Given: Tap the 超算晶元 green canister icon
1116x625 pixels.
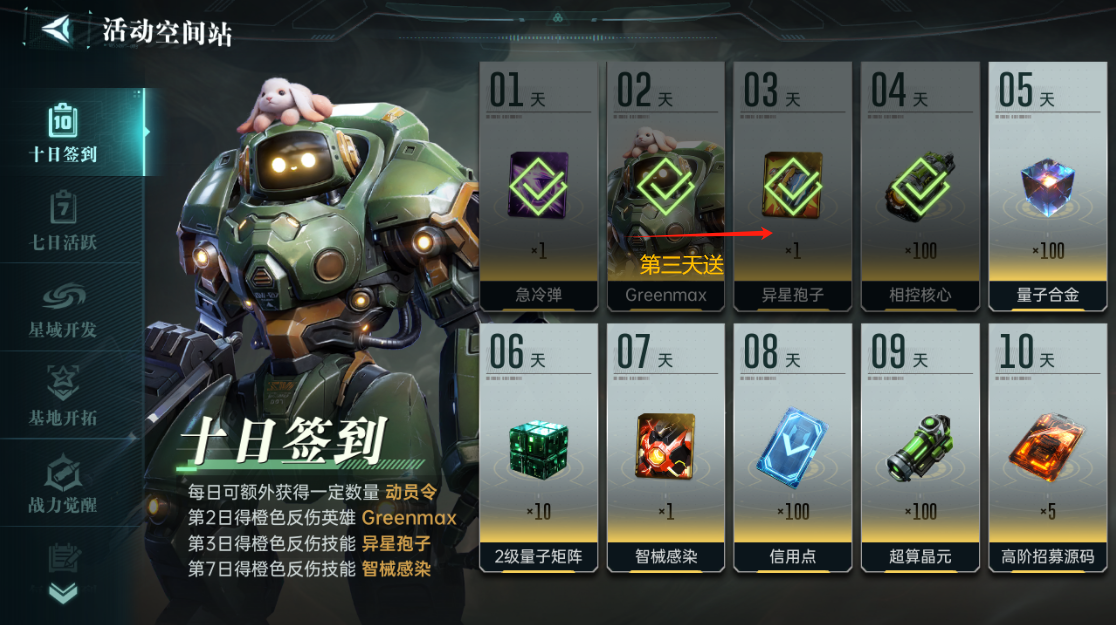Looking at the screenshot, I should click(x=920, y=448).
